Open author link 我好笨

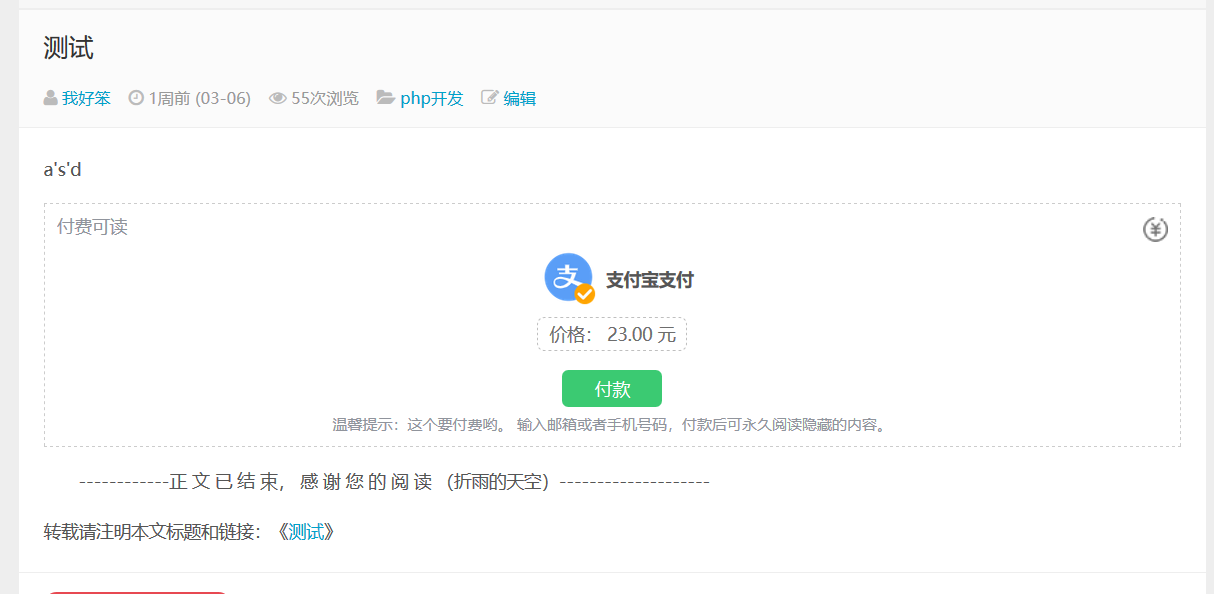(86, 98)
